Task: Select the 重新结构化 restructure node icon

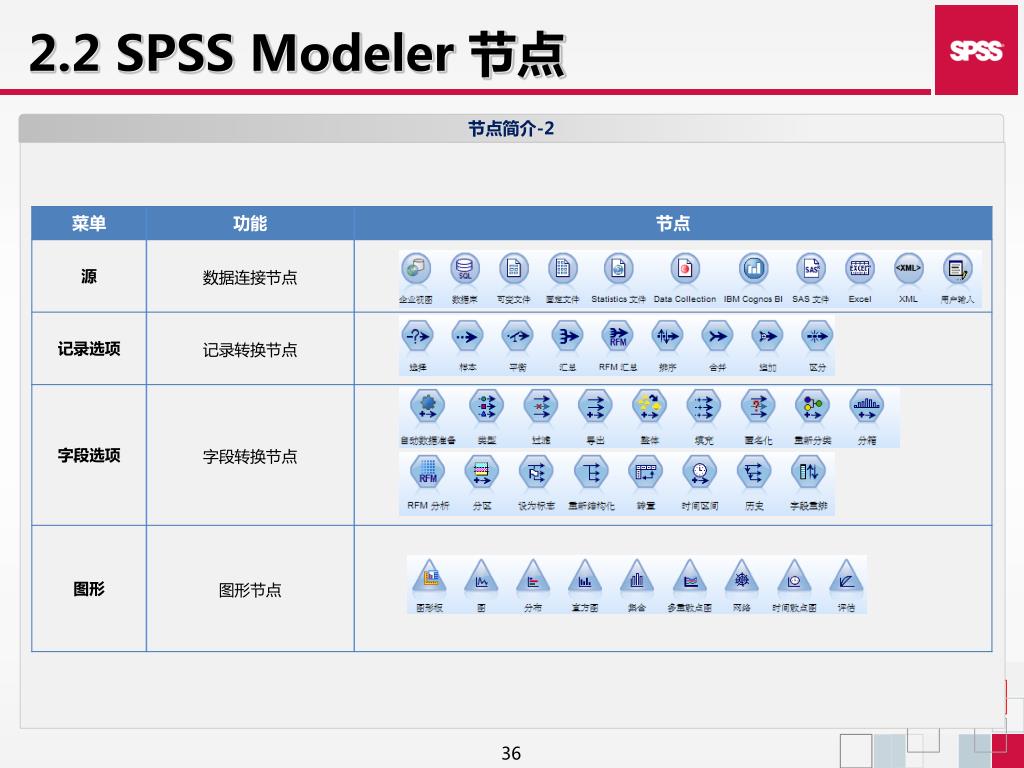Action: coord(591,472)
